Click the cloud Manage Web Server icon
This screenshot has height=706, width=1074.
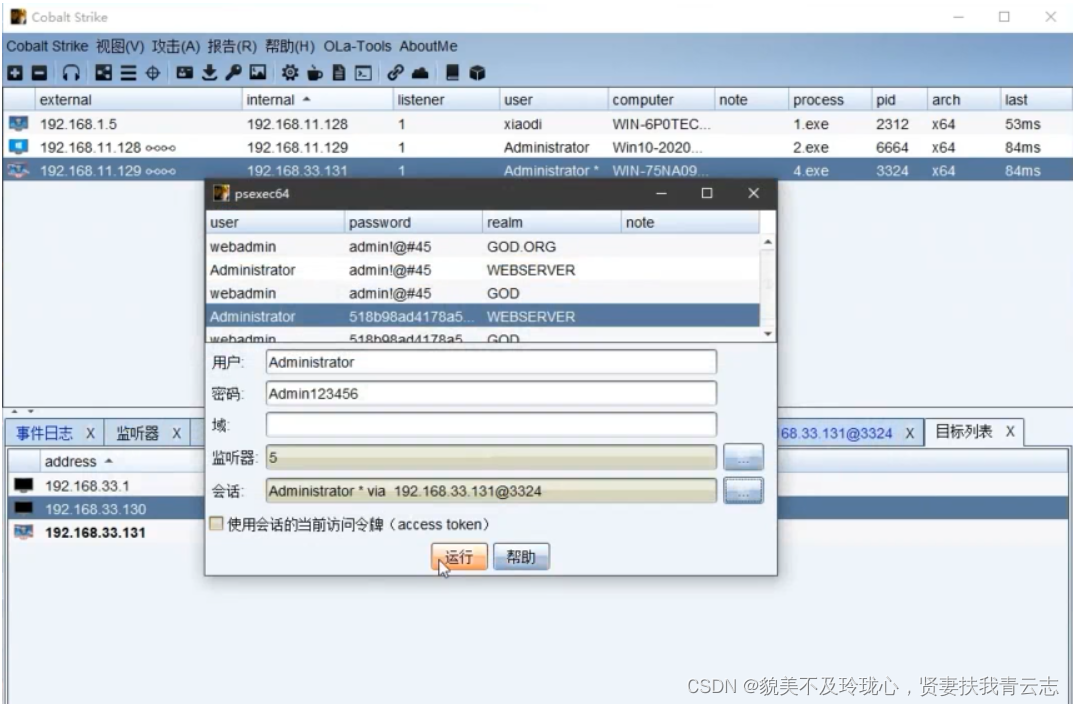(x=420, y=73)
